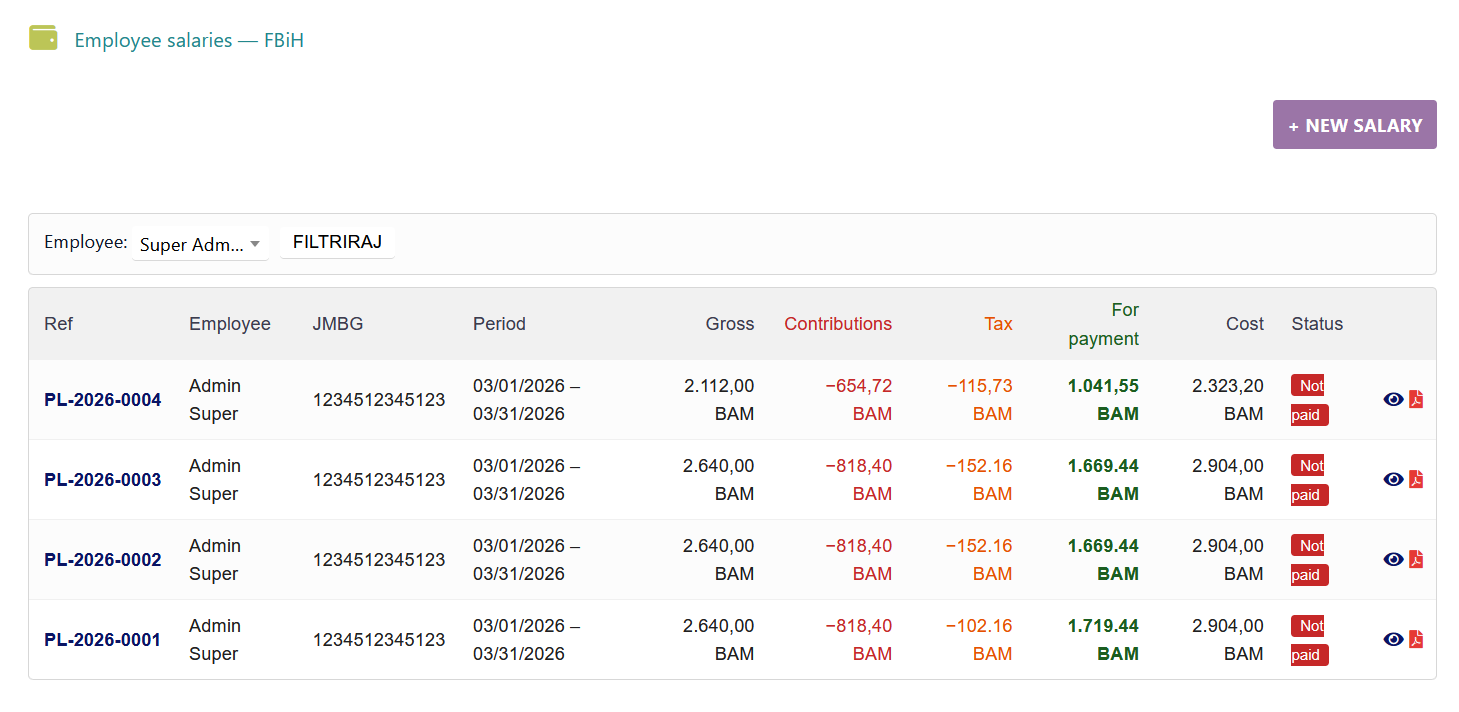Click the Ref column header
Screen dimensions: 1459x712
point(59,324)
